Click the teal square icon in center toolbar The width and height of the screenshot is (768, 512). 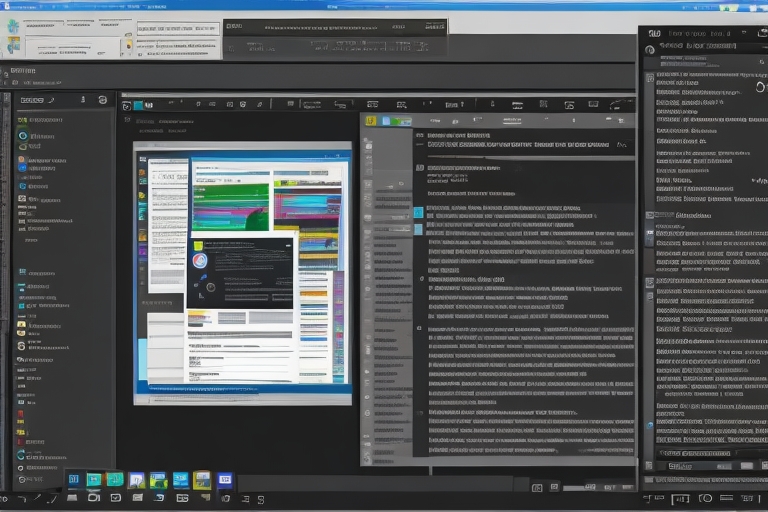point(141,104)
